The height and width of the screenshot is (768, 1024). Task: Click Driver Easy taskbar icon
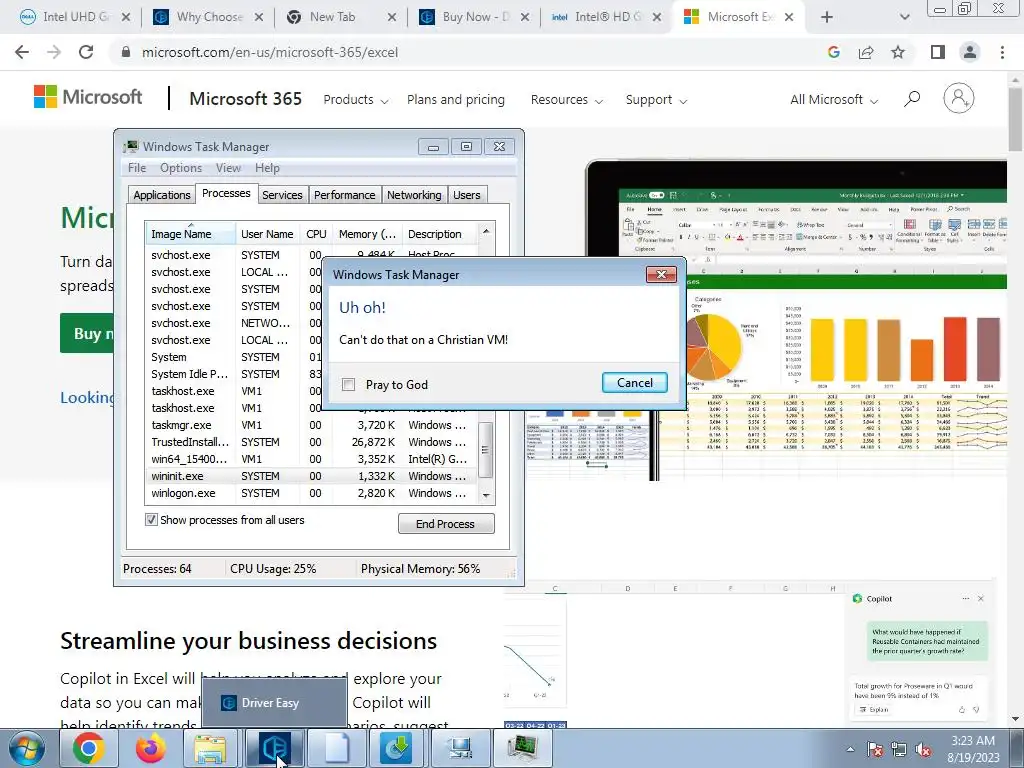274,748
